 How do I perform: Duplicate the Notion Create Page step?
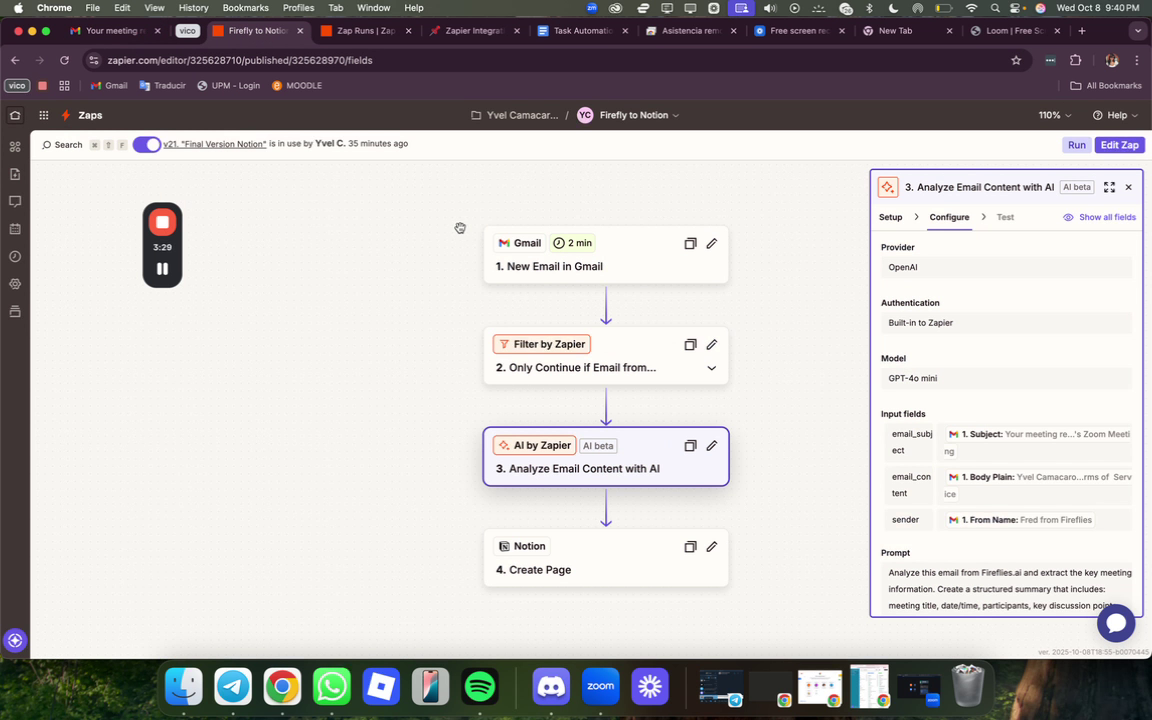click(690, 547)
